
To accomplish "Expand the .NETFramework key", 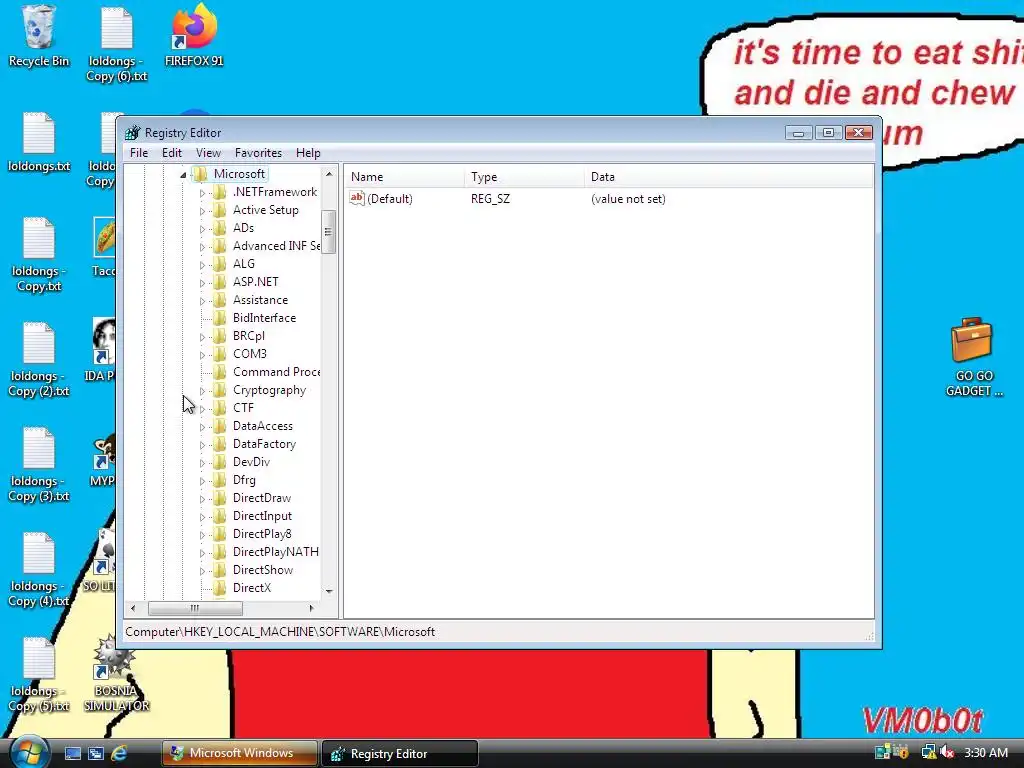I will click(202, 193).
